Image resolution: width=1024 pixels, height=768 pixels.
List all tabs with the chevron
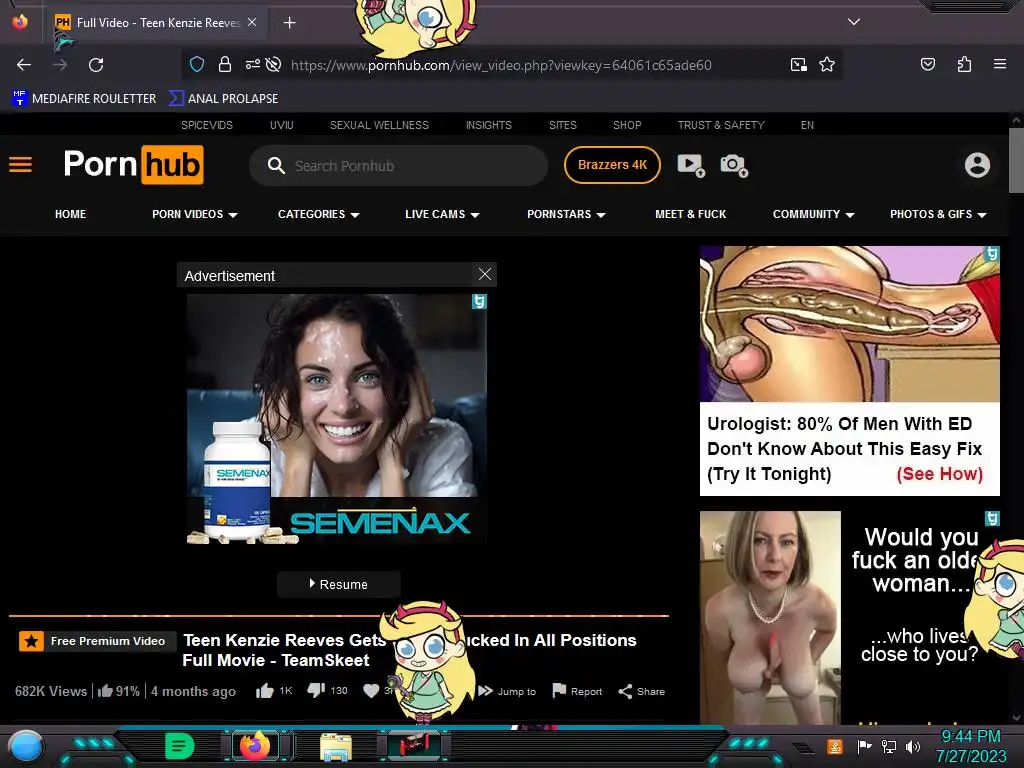pos(854,22)
